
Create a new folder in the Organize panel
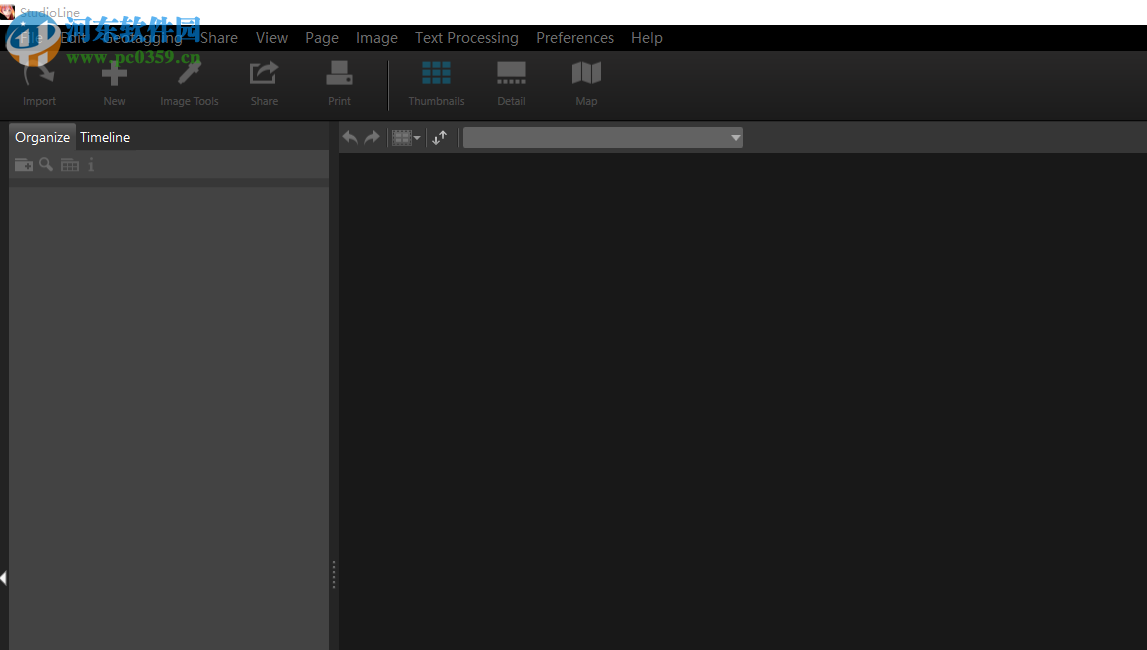tap(23, 164)
